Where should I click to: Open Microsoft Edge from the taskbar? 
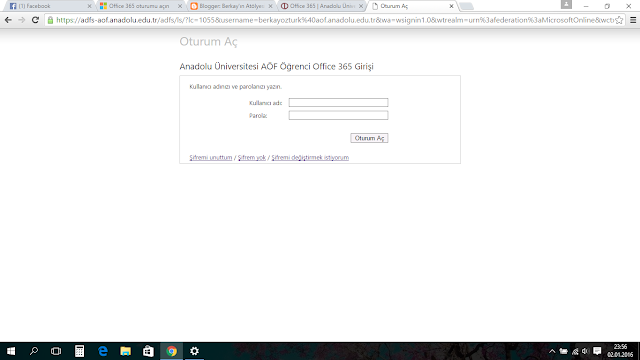(x=102, y=351)
